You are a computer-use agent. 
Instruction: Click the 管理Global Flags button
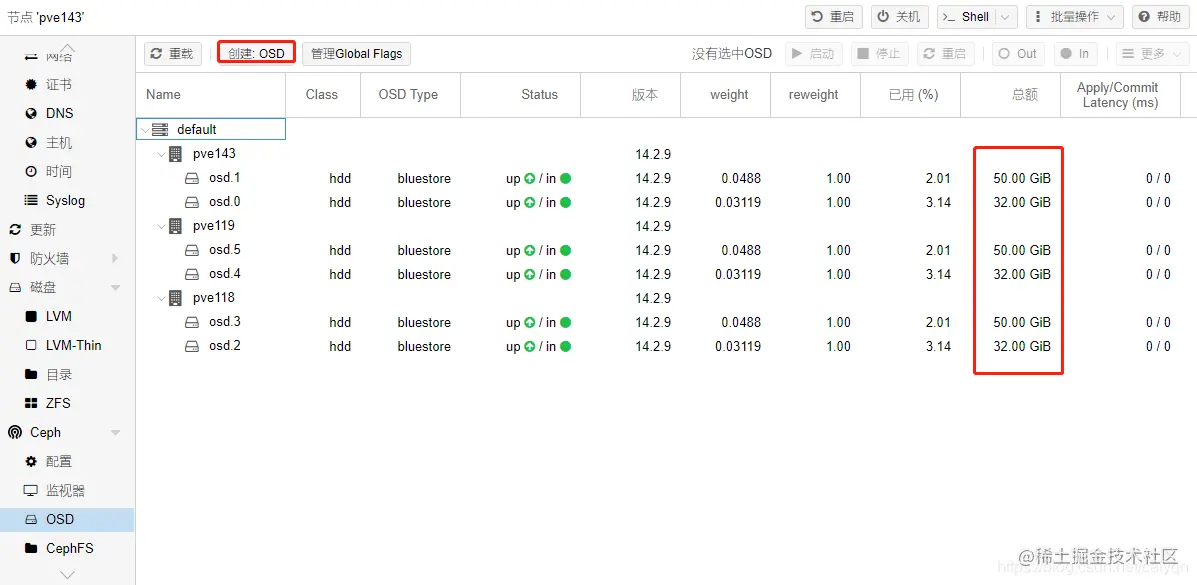click(x=357, y=53)
